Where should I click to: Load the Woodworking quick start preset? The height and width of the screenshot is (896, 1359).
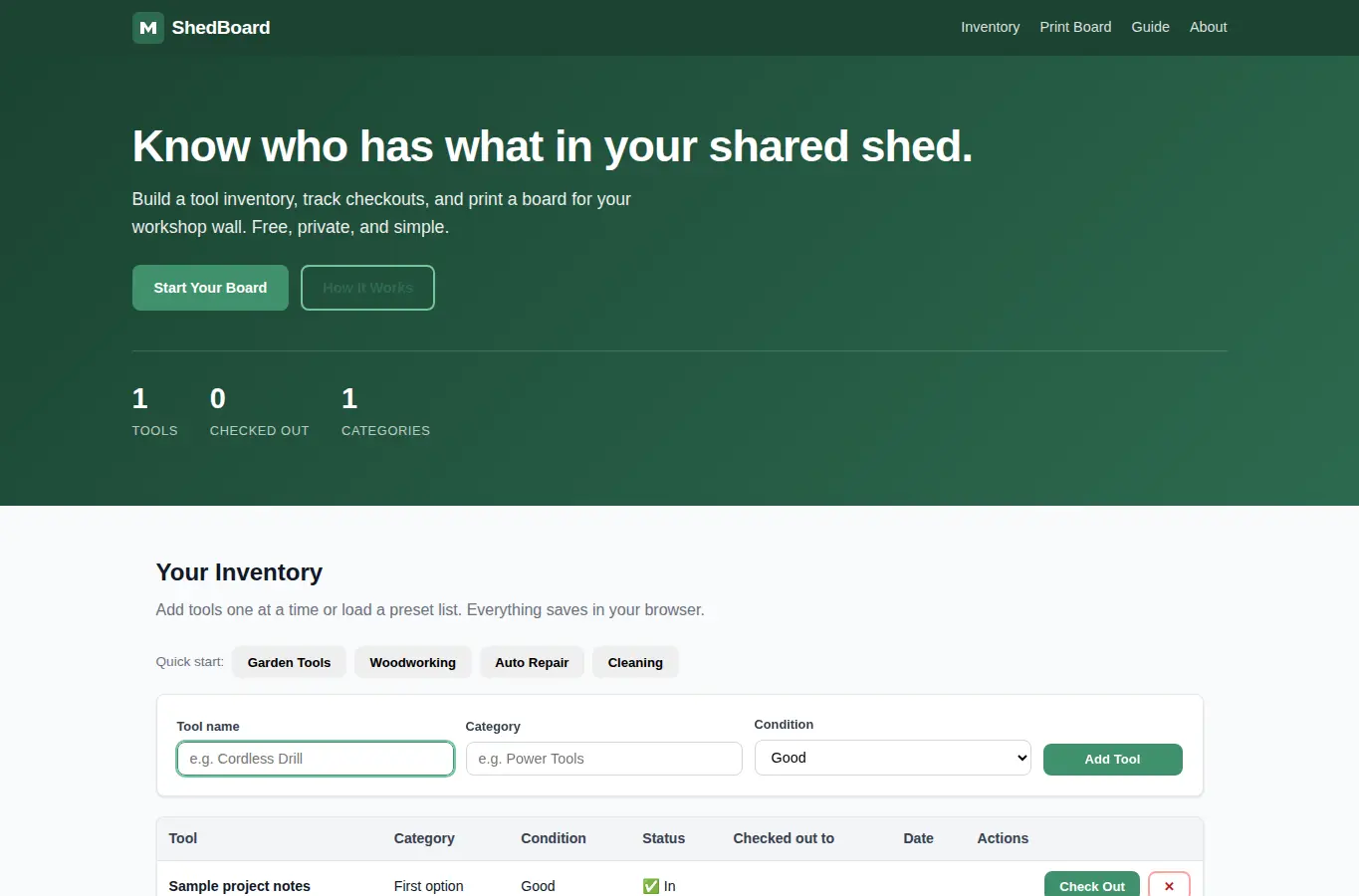click(412, 662)
